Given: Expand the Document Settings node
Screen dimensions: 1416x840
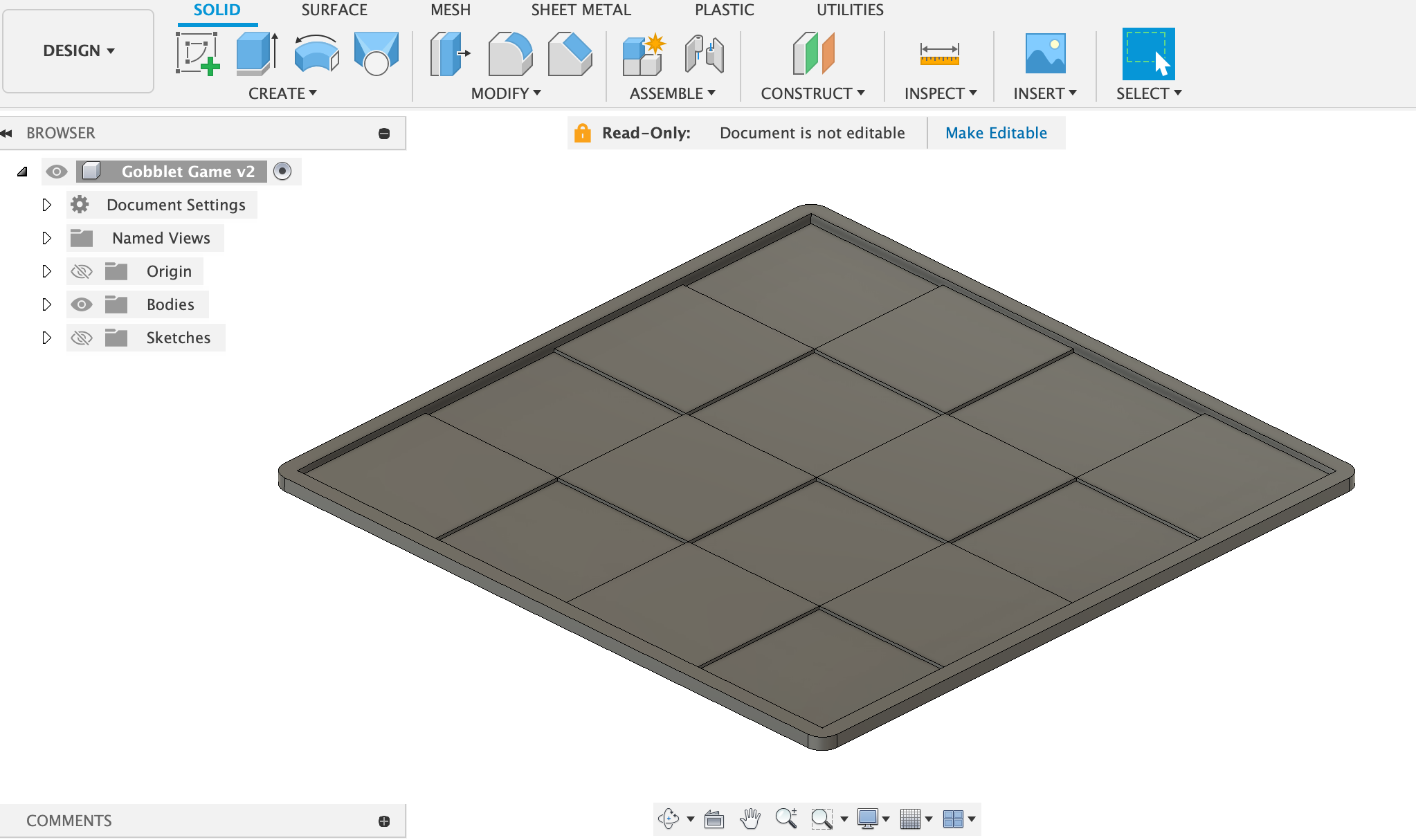Looking at the screenshot, I should pyautogui.click(x=46, y=205).
